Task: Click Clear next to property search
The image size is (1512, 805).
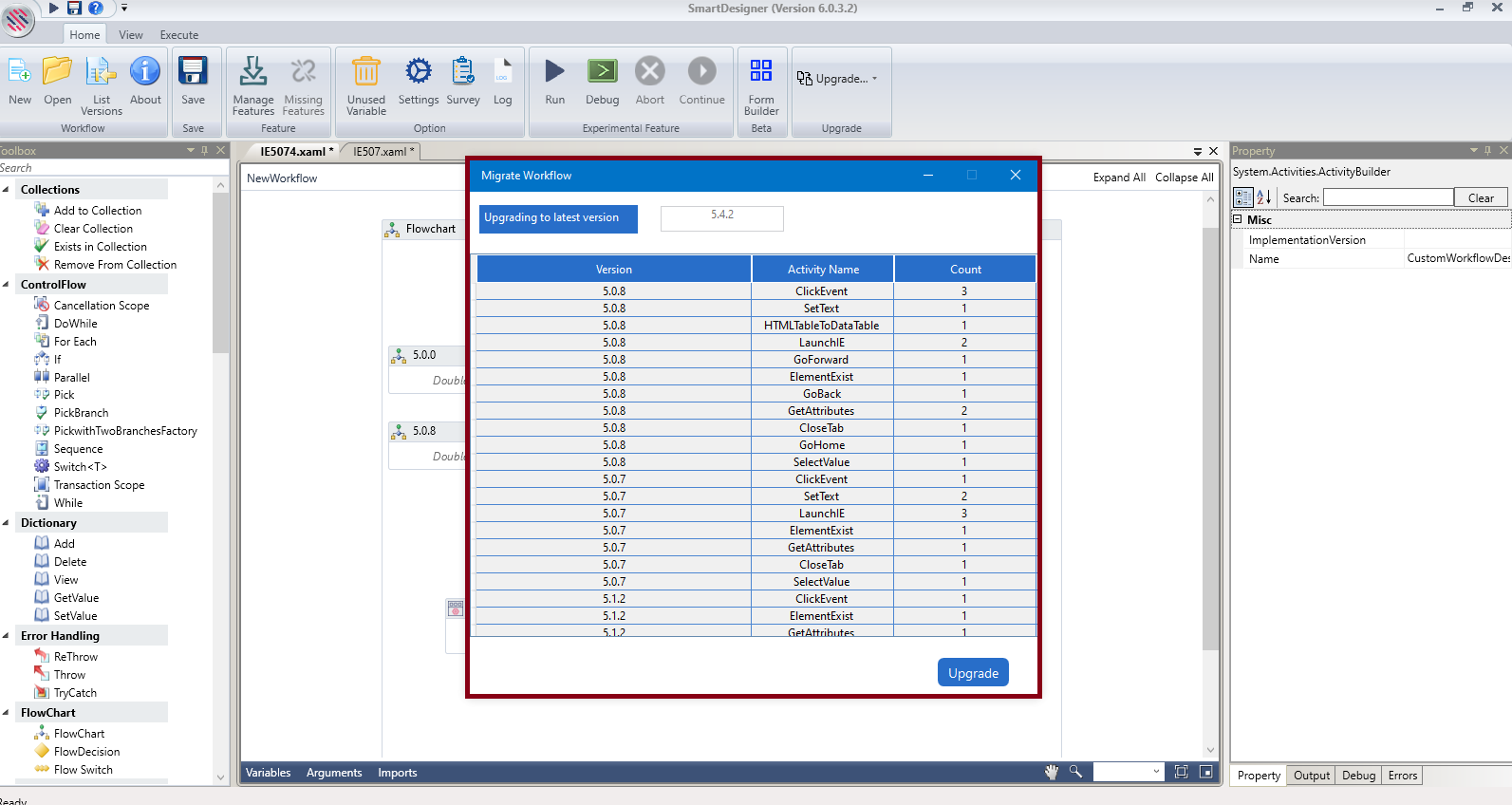Action: pyautogui.click(x=1480, y=197)
